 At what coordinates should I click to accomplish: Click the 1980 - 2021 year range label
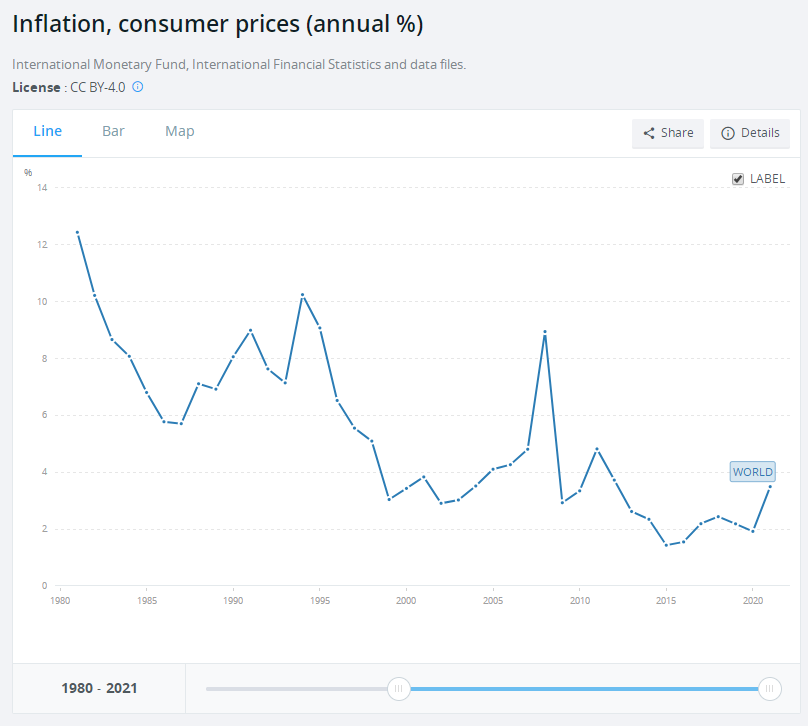99,688
